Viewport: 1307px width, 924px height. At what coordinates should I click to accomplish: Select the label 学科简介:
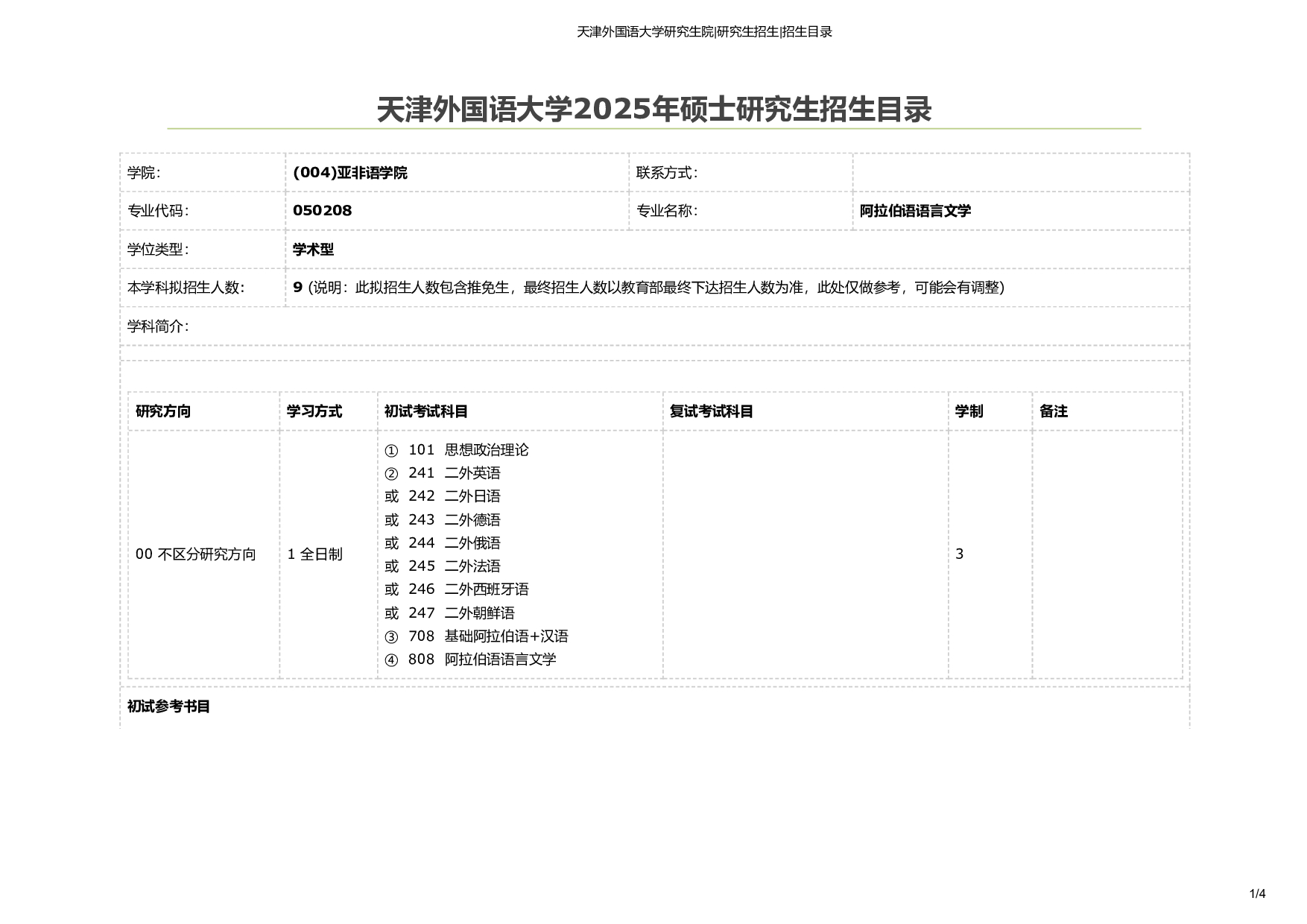pyautogui.click(x=158, y=326)
